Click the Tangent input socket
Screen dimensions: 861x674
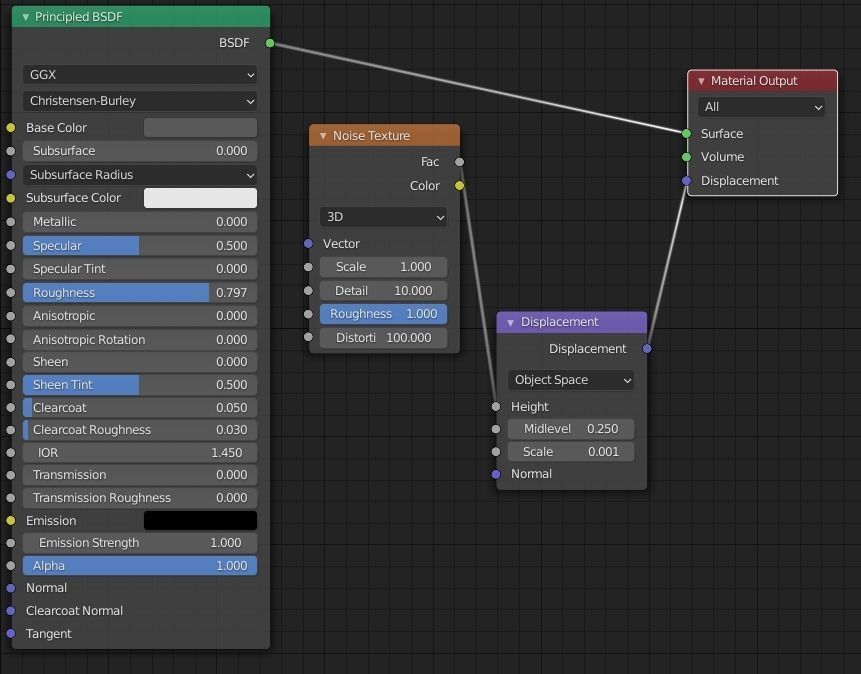pyautogui.click(x=10, y=633)
